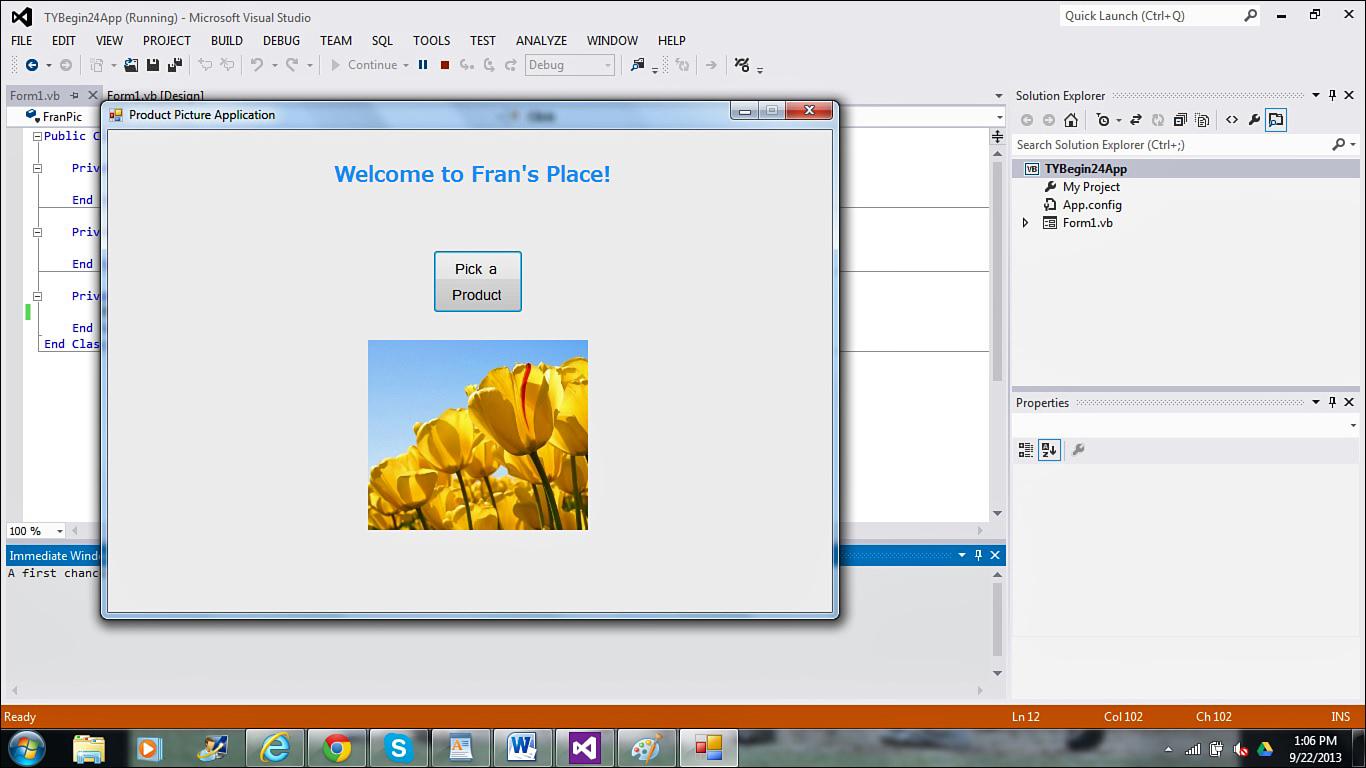The image size is (1366, 768).
Task: Click the Save All toolbar icon
Action: 174,65
